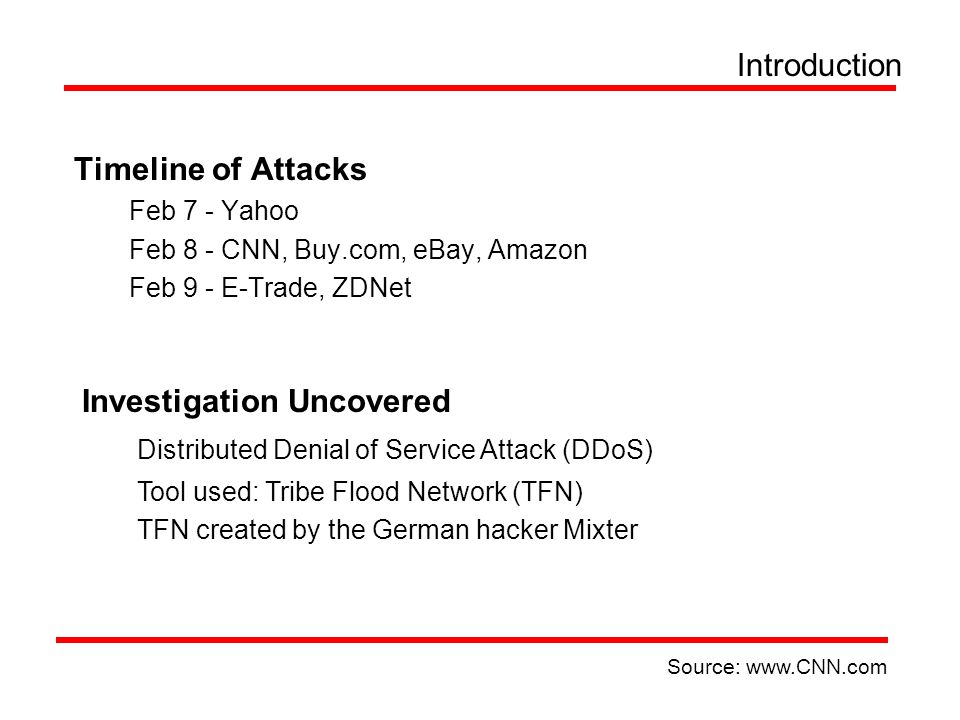Viewport: 960px width, 720px height.
Task: Click the word Yahoo
Action: (260, 211)
